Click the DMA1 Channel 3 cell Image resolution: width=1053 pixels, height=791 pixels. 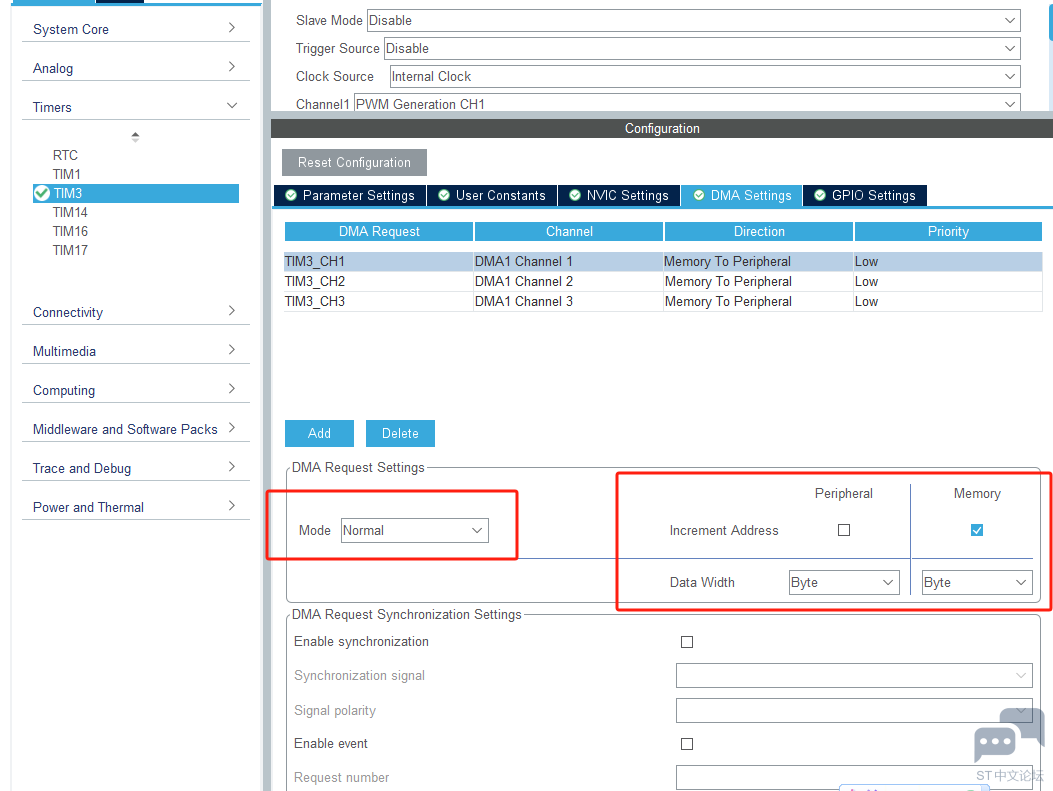(x=569, y=301)
